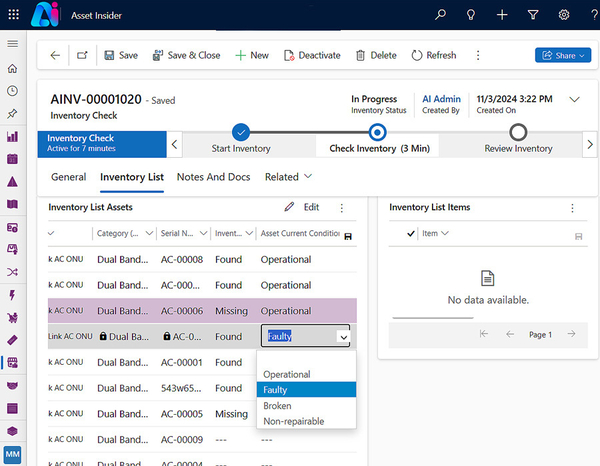Open search with the magnifier icon
This screenshot has width=600, height=466.
[x=440, y=15]
